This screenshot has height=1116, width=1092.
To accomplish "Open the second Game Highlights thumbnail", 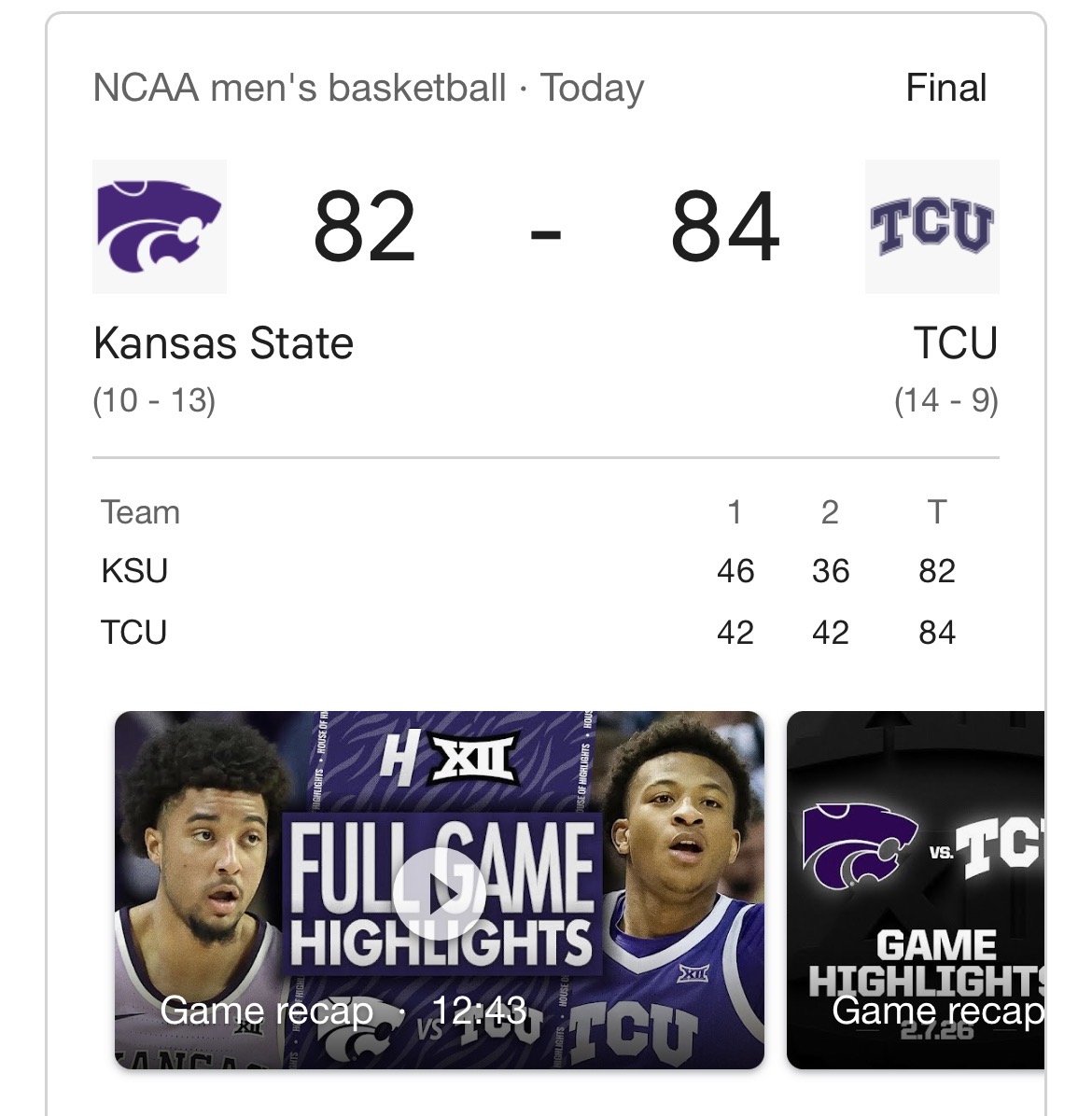I will pyautogui.click(x=917, y=890).
